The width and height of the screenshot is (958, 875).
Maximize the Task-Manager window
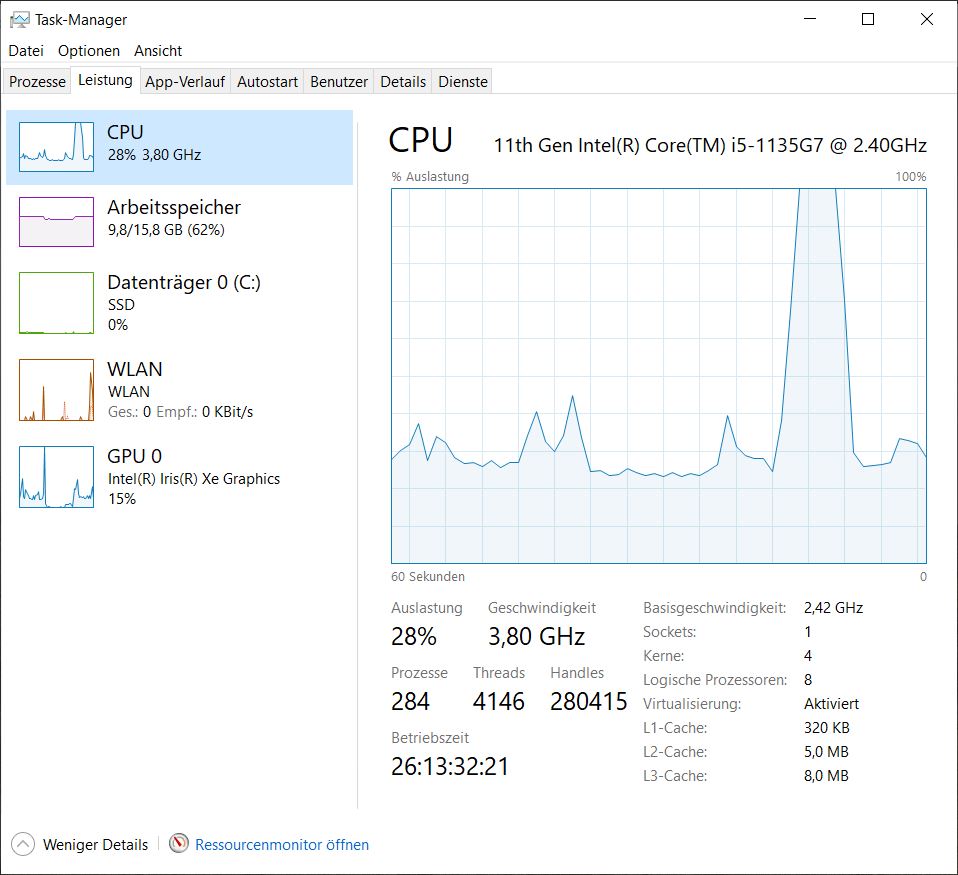coord(868,19)
